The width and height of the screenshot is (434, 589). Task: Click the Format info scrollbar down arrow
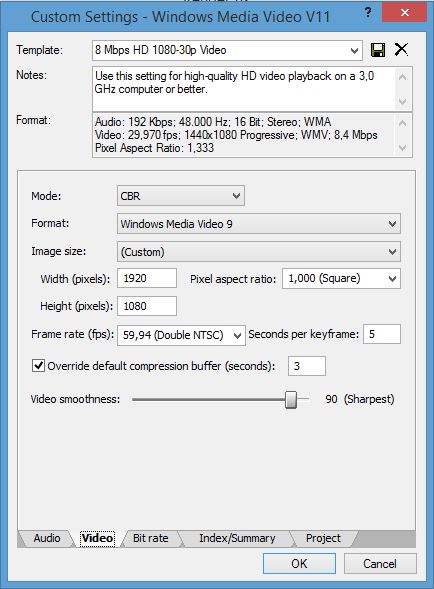(x=402, y=148)
